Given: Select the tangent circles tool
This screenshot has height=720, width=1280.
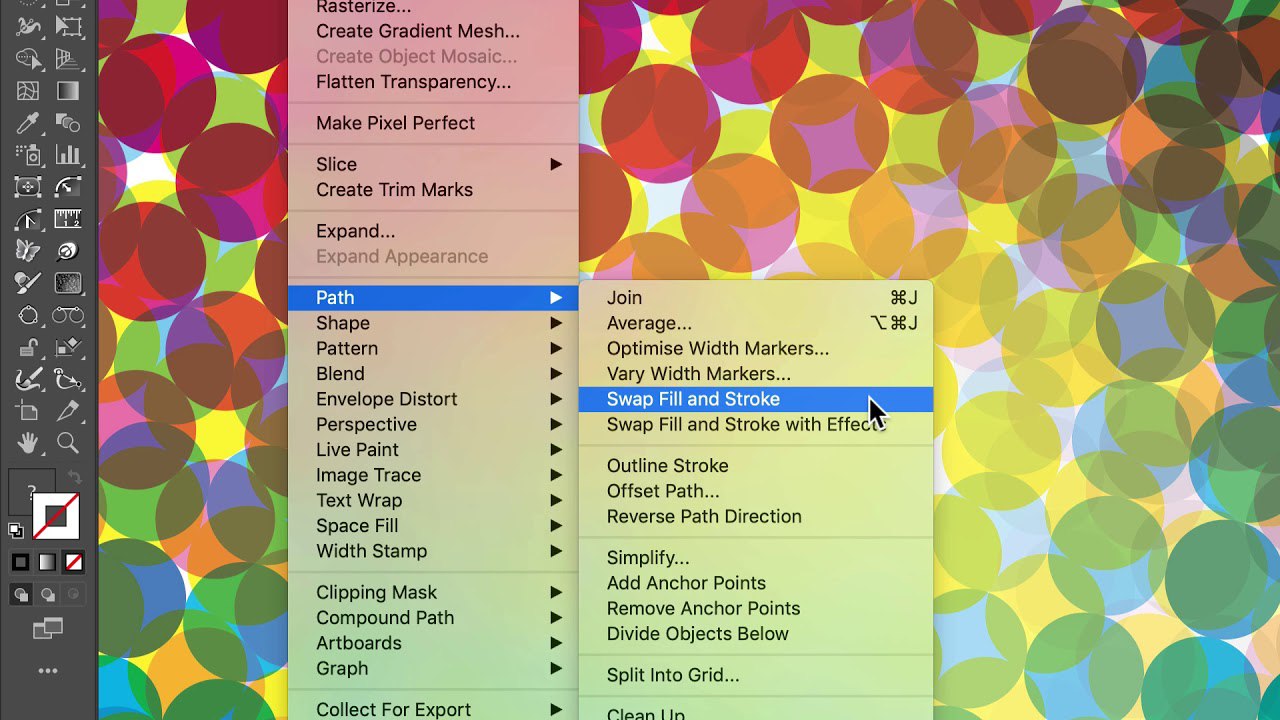Looking at the screenshot, I should coord(68,315).
